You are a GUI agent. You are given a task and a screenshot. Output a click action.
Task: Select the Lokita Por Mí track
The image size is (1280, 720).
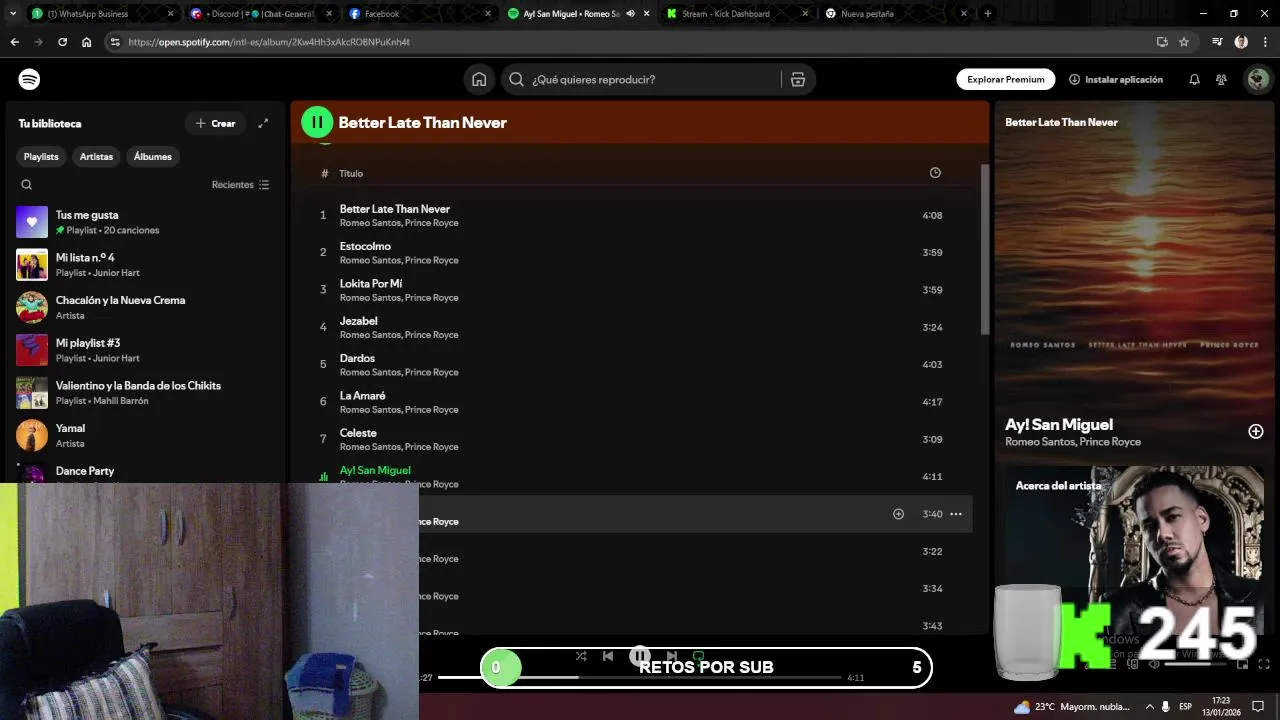click(x=640, y=290)
